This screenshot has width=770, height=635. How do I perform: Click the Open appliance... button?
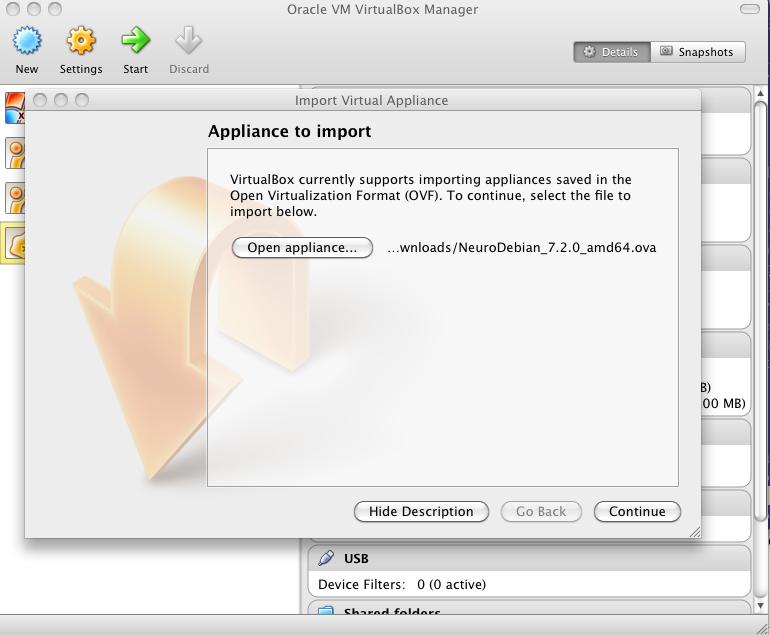pos(302,248)
